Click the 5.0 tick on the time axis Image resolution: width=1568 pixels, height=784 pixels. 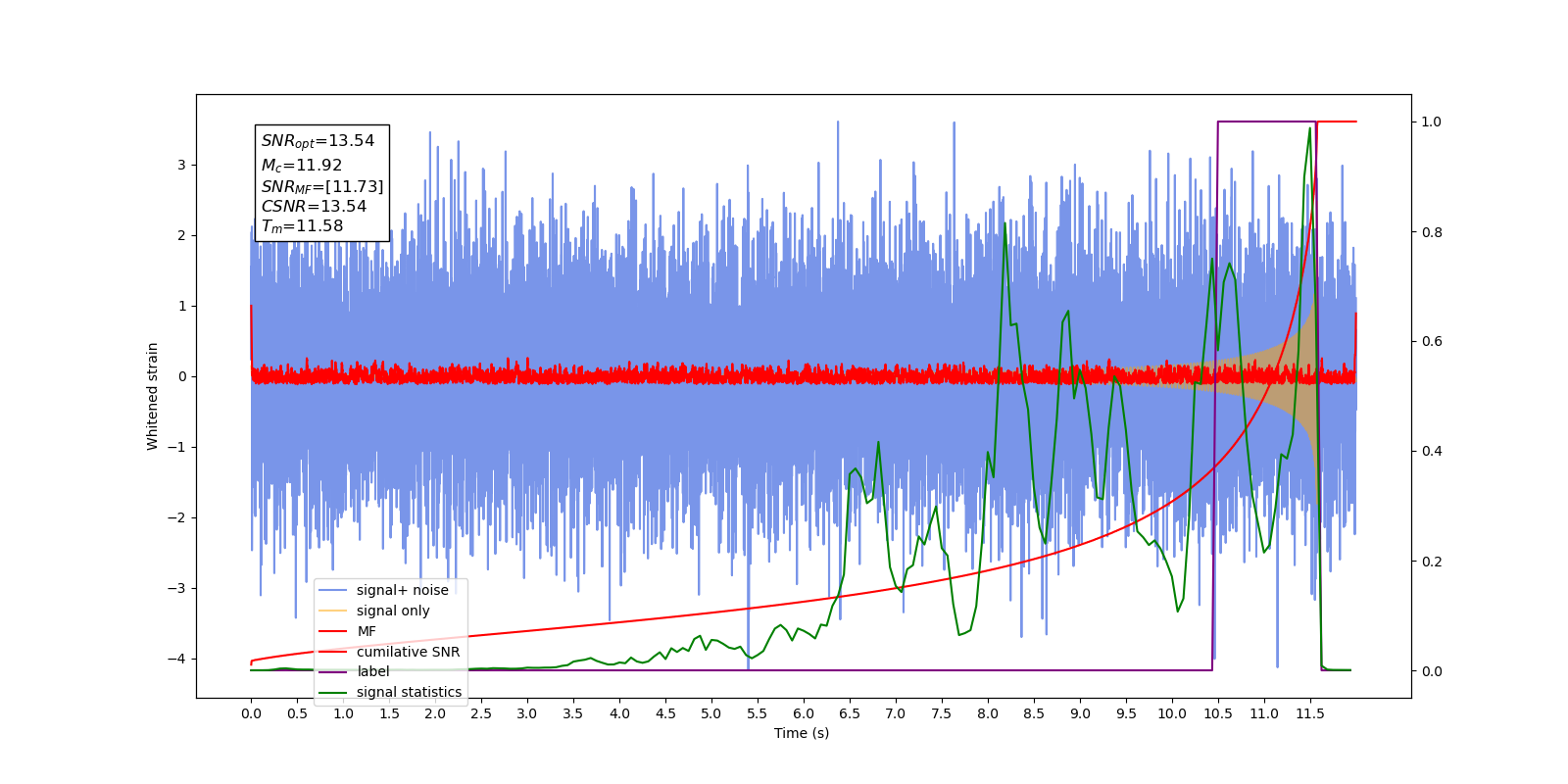click(711, 713)
